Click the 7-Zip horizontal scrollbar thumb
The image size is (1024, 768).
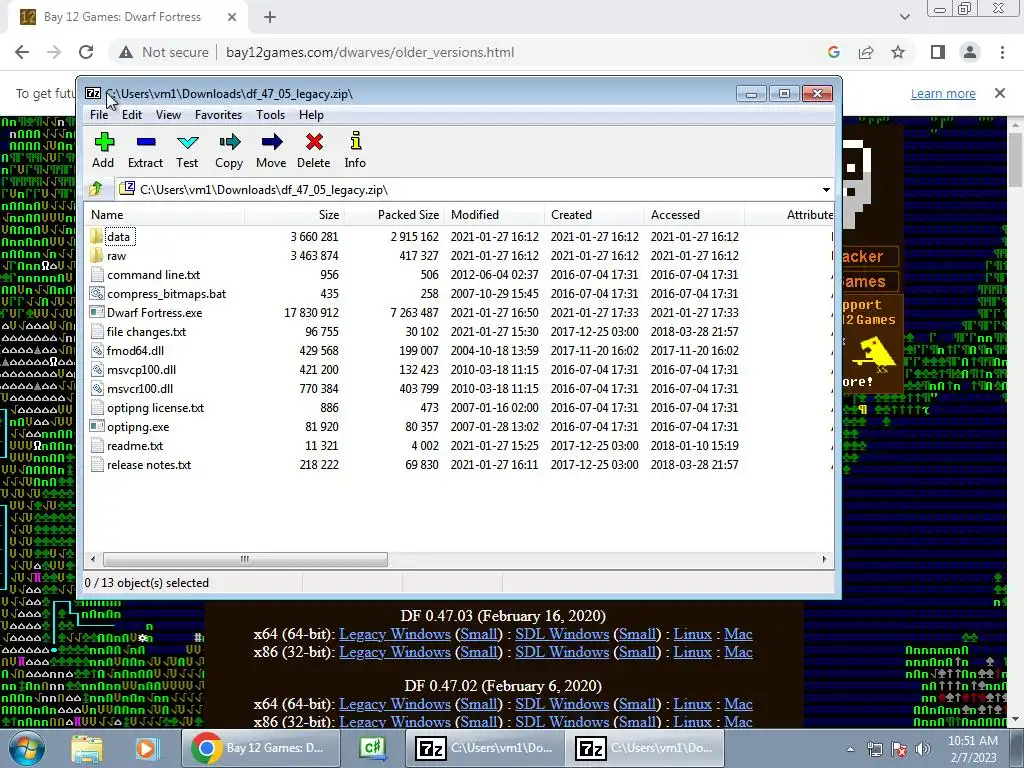click(245, 559)
